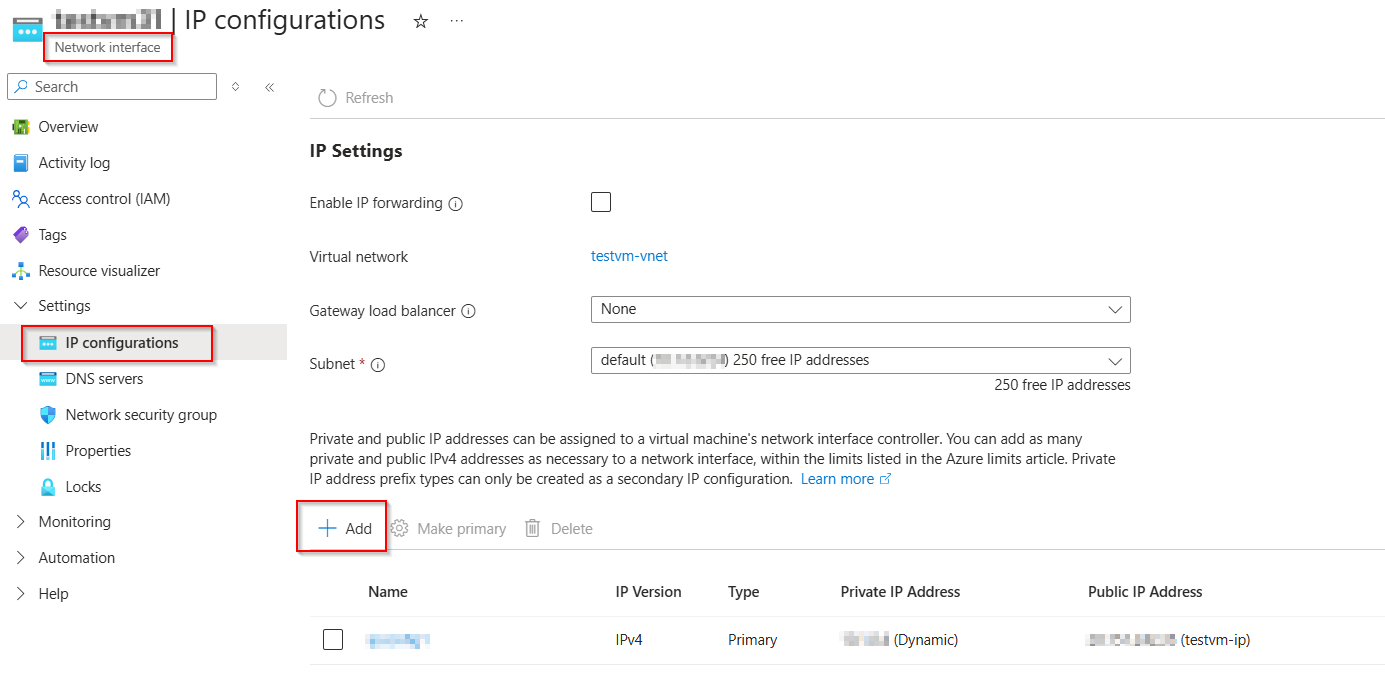Click info icon next to IP forwarding
Viewport: 1385px width, 685px height.
[456, 204]
